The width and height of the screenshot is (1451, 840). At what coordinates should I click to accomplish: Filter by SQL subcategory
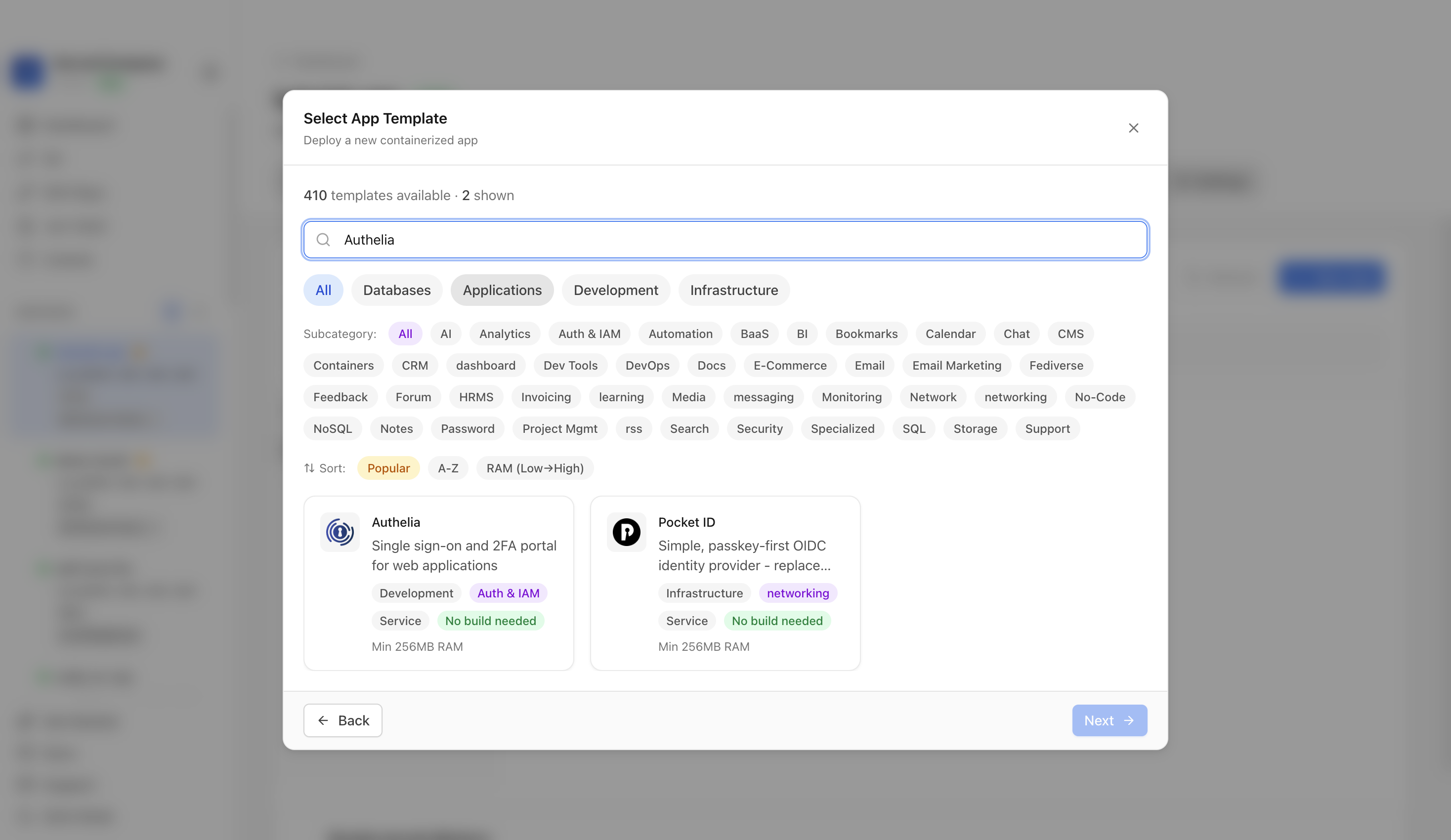tap(914, 429)
